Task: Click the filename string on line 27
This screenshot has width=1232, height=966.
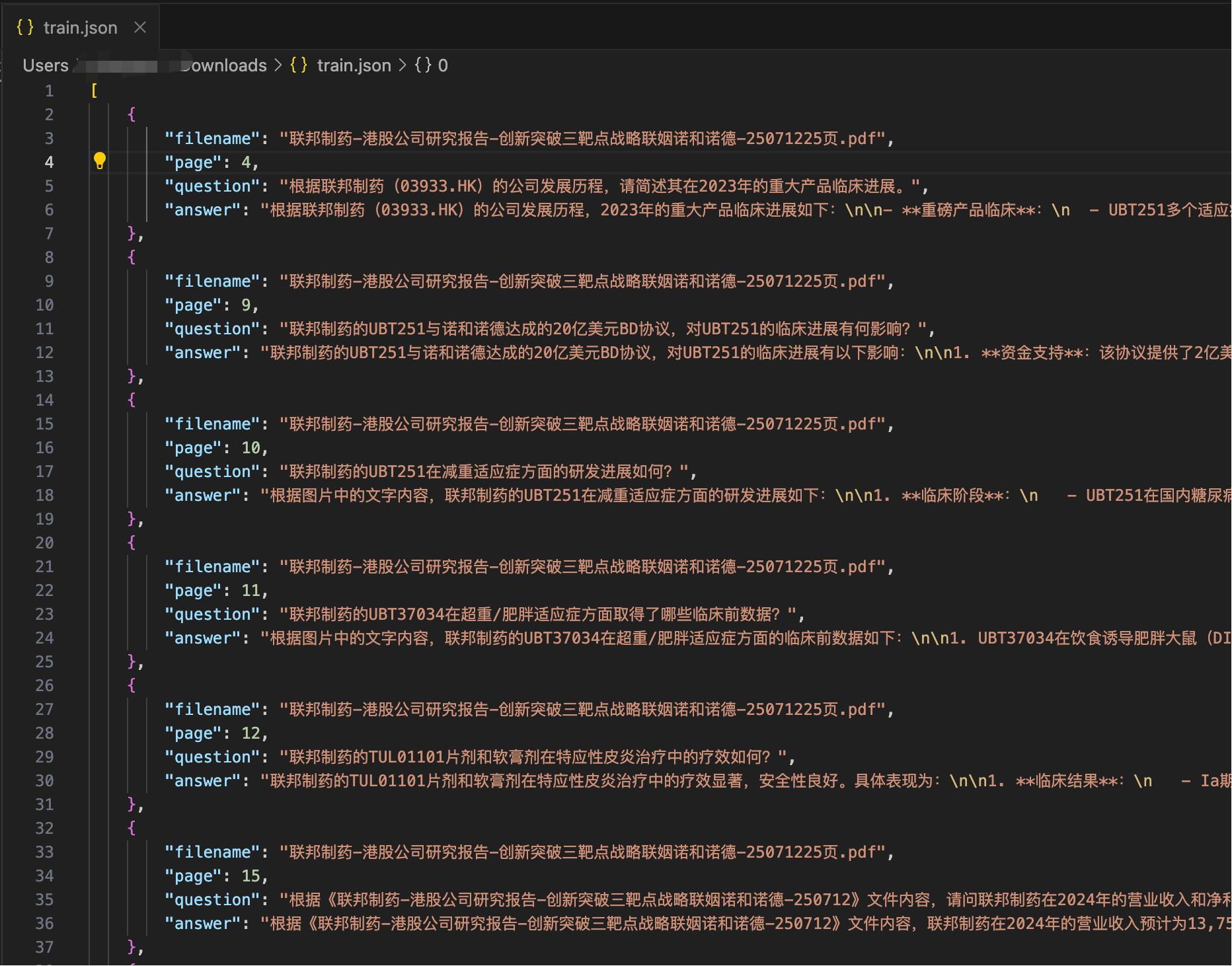Action: (582, 710)
